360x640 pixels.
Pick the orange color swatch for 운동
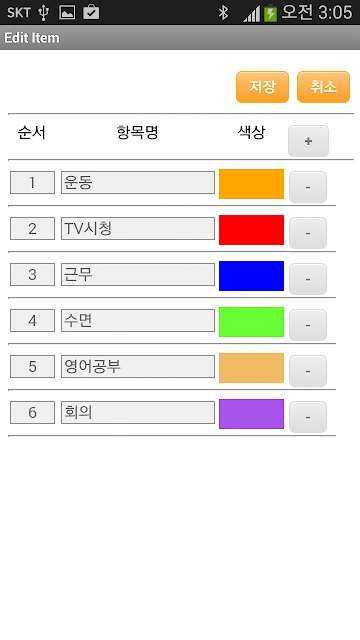coord(251,184)
